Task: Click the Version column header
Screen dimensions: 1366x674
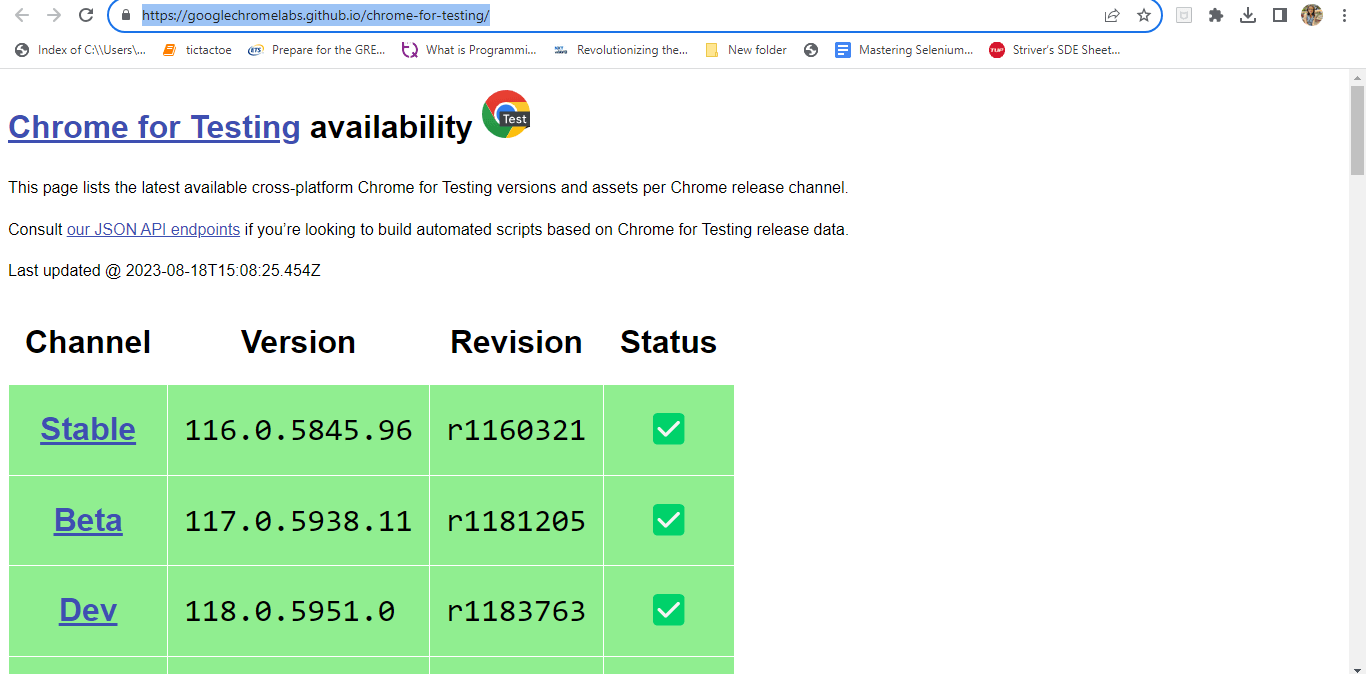Action: (298, 342)
